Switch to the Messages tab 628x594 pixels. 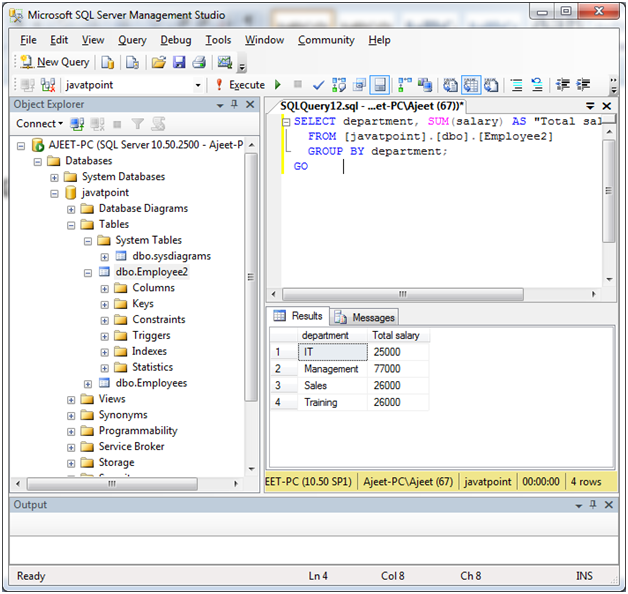coord(365,317)
